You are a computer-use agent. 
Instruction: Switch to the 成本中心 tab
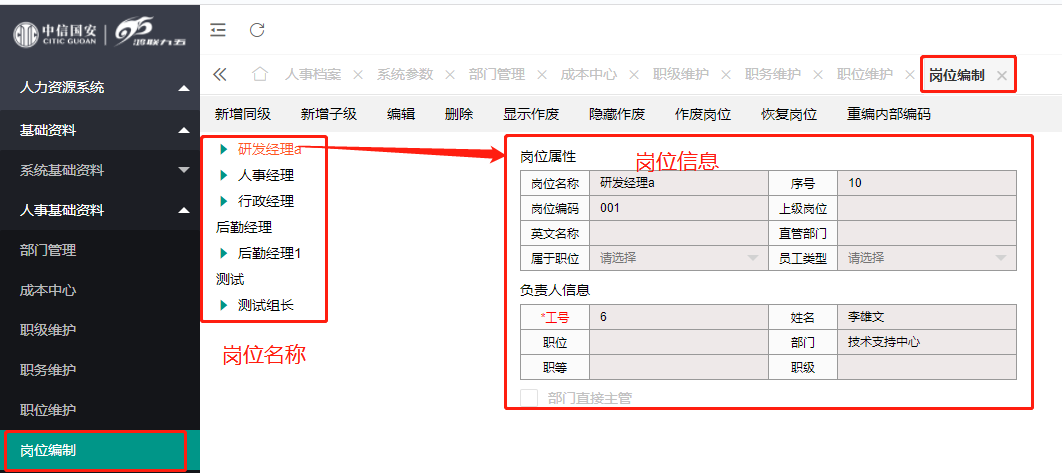[x=588, y=75]
